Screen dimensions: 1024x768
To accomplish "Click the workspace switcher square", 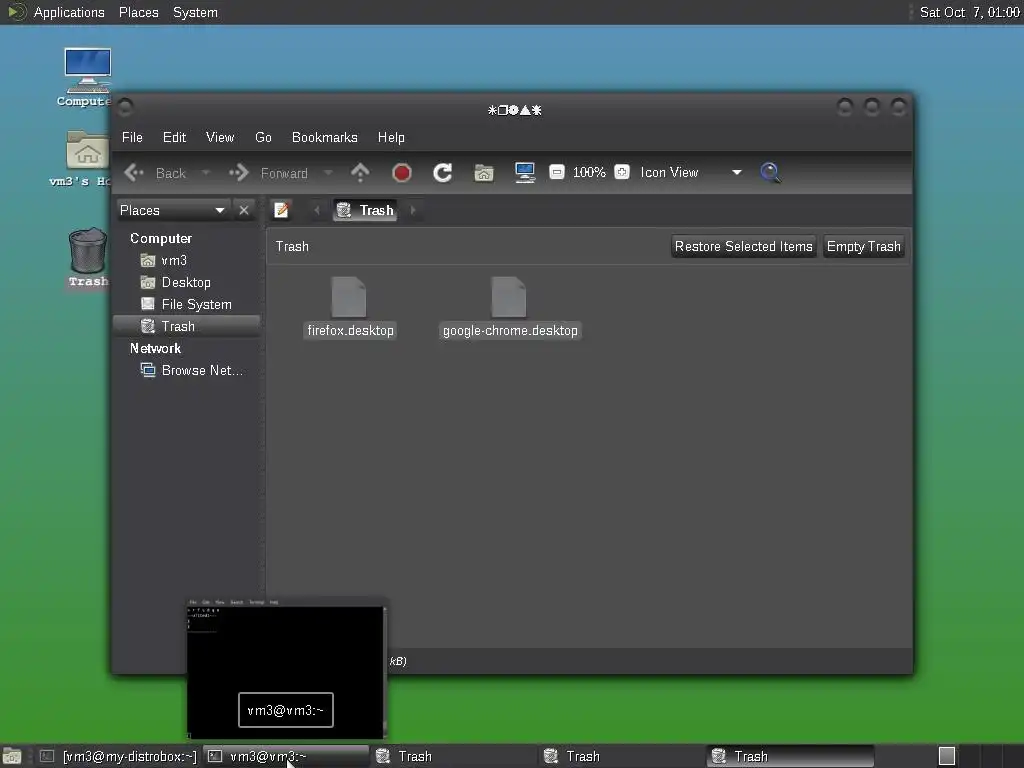I will (x=947, y=756).
